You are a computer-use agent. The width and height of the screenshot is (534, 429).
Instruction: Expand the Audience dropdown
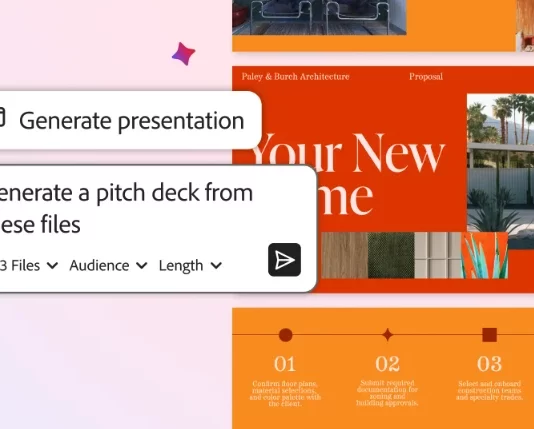(108, 266)
